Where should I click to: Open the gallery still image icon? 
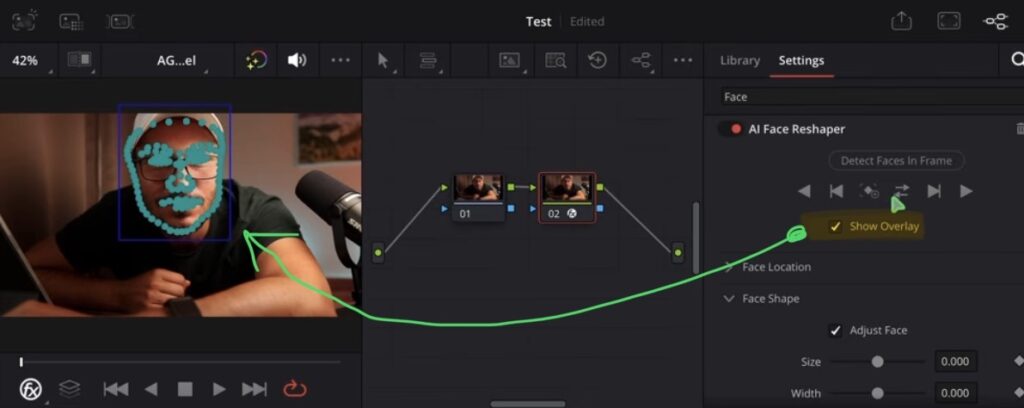509,61
